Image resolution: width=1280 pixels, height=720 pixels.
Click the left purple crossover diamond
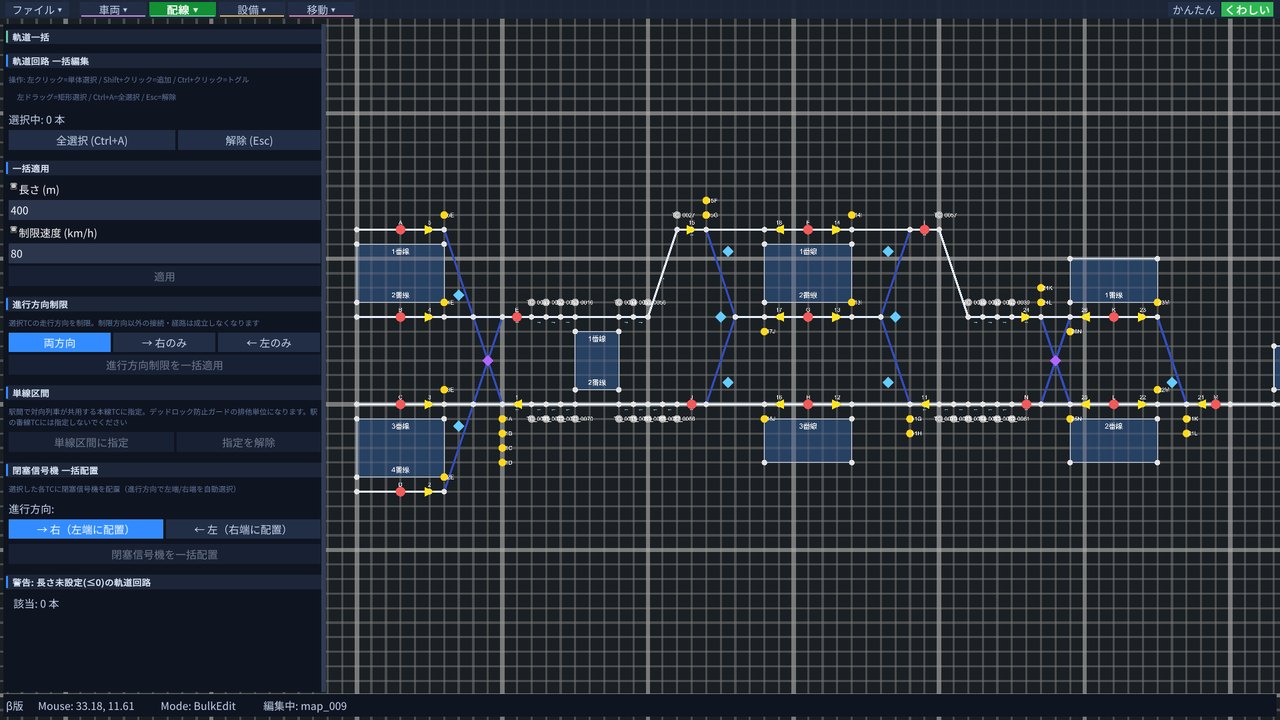[488, 360]
